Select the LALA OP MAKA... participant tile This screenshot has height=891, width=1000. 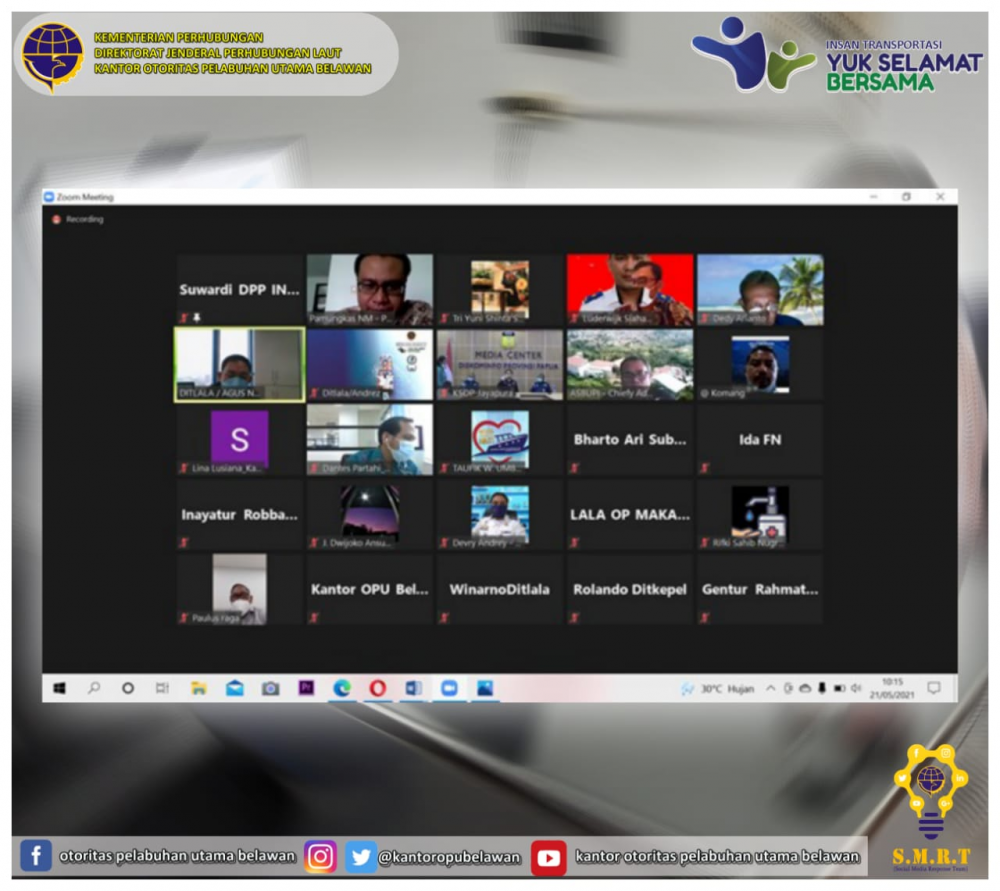pos(630,514)
